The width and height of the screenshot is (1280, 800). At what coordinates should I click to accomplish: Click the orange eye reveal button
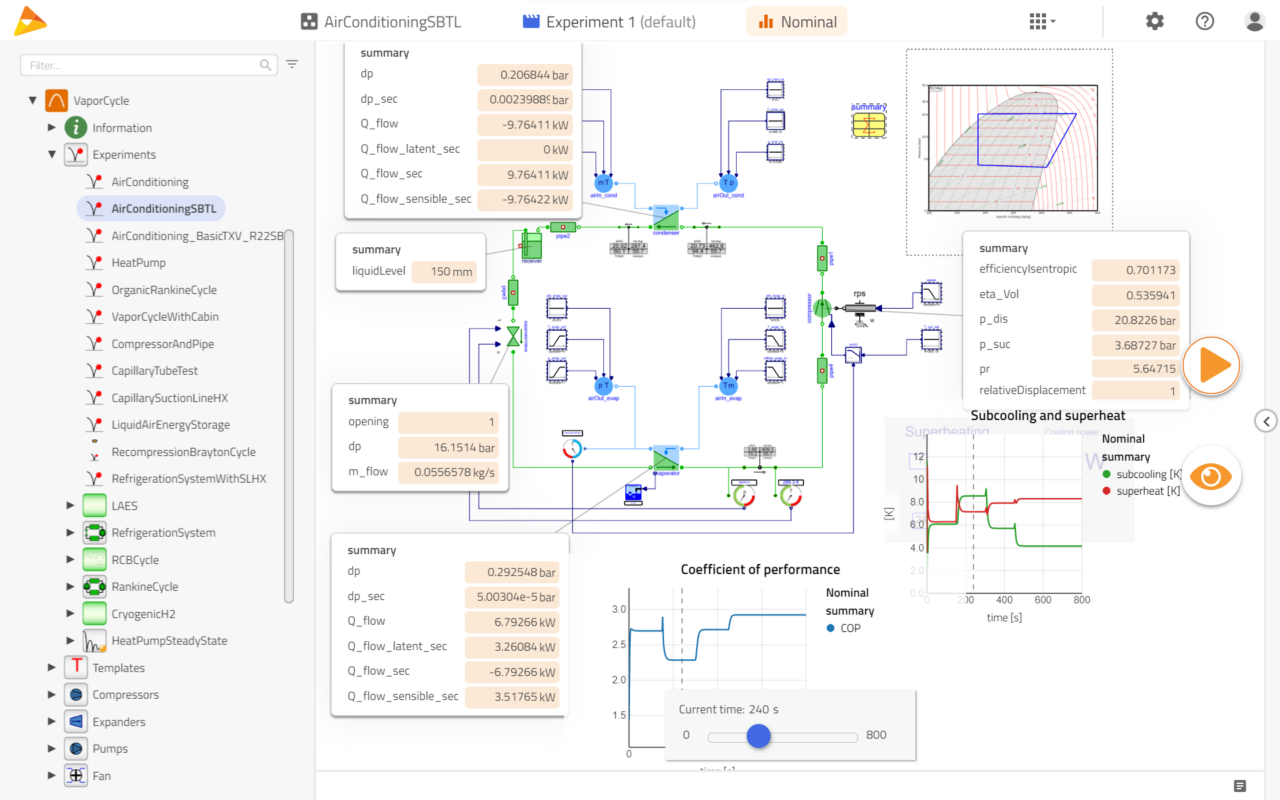tap(1211, 476)
